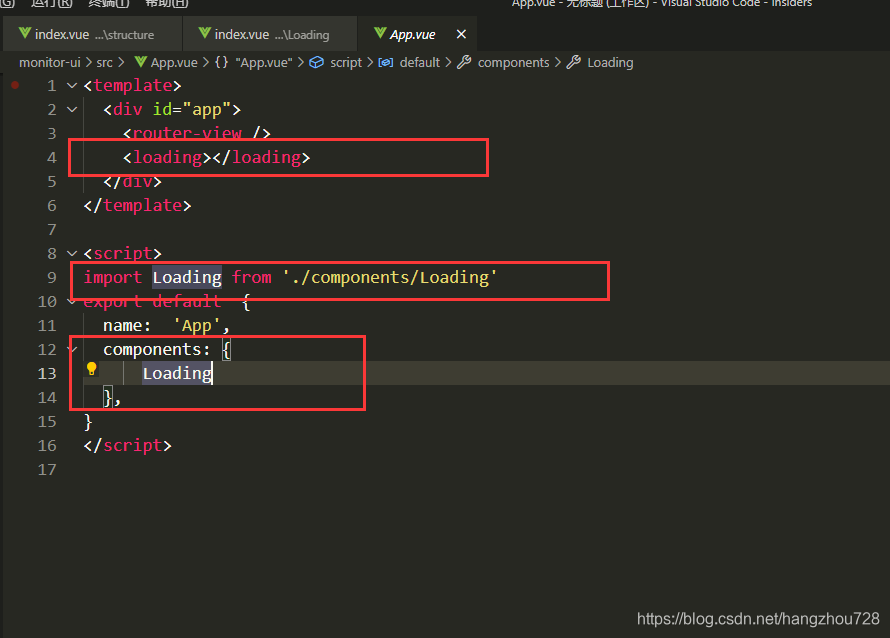Select script breadcrumb segment
Screen dimensions: 890x638
[x=346, y=62]
